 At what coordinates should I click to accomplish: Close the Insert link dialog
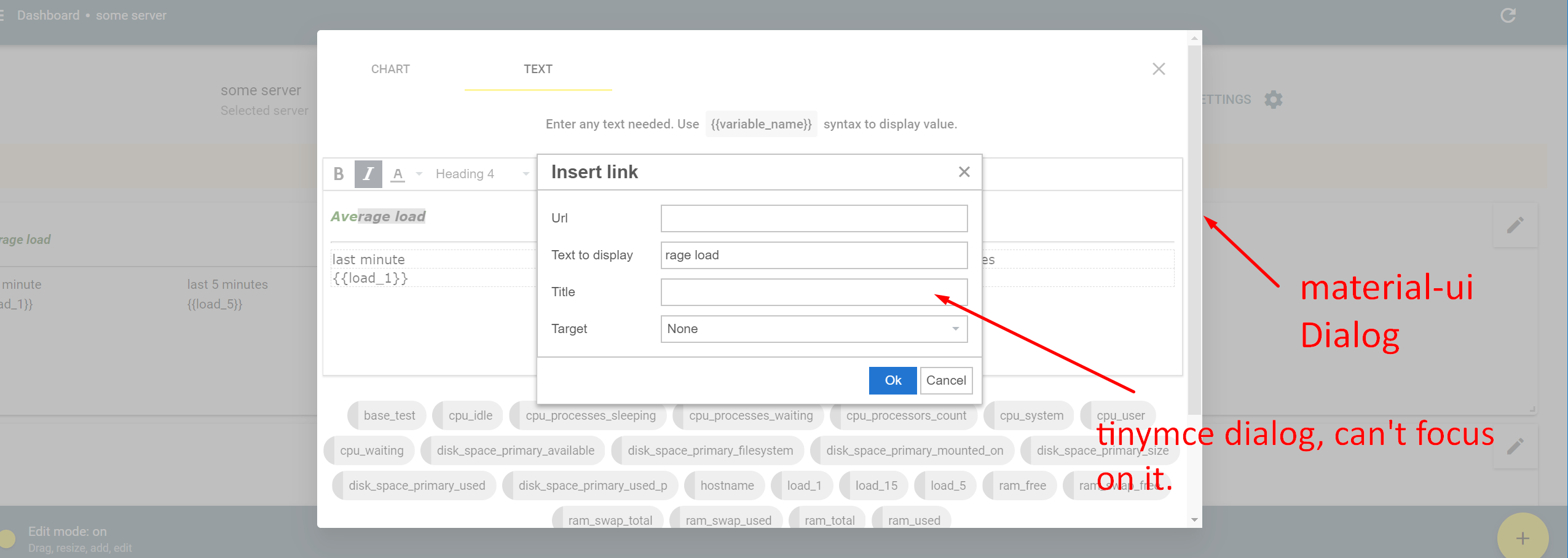(x=963, y=172)
